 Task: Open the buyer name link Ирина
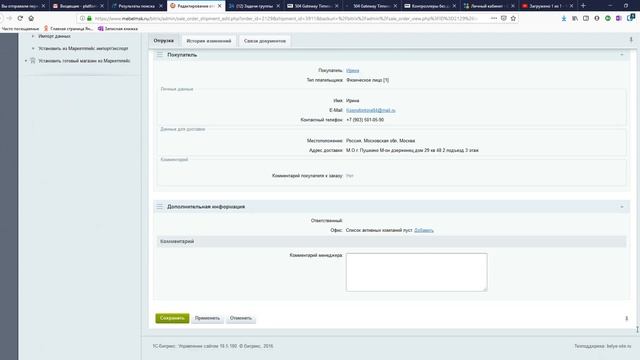click(x=353, y=71)
